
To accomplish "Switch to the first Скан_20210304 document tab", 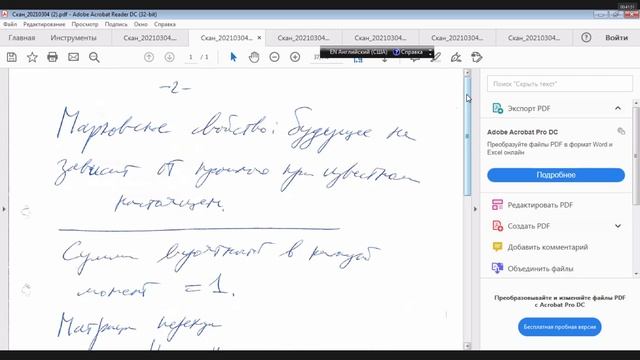I will point(150,38).
